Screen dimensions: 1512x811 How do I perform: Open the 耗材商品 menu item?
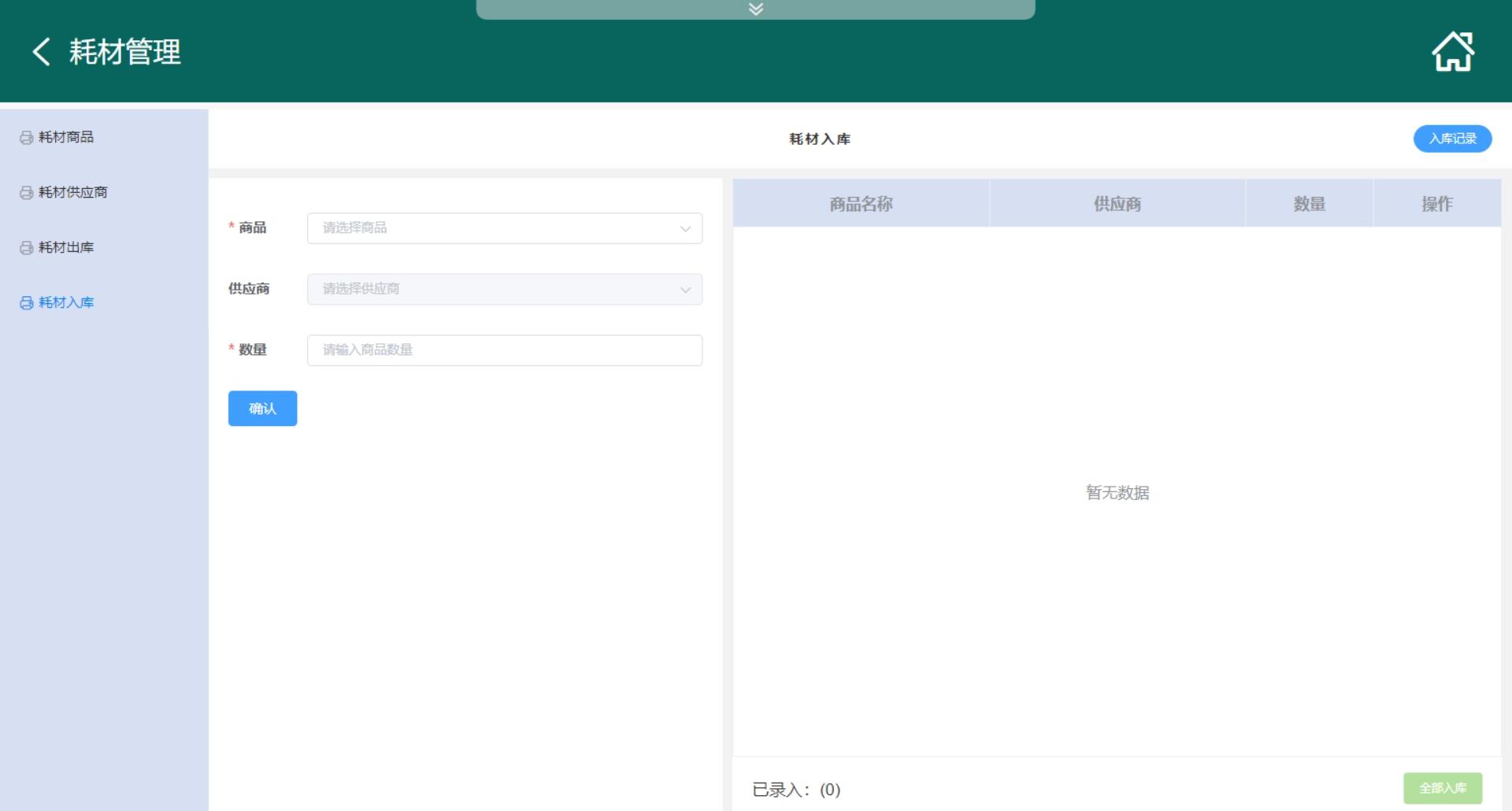tap(66, 137)
